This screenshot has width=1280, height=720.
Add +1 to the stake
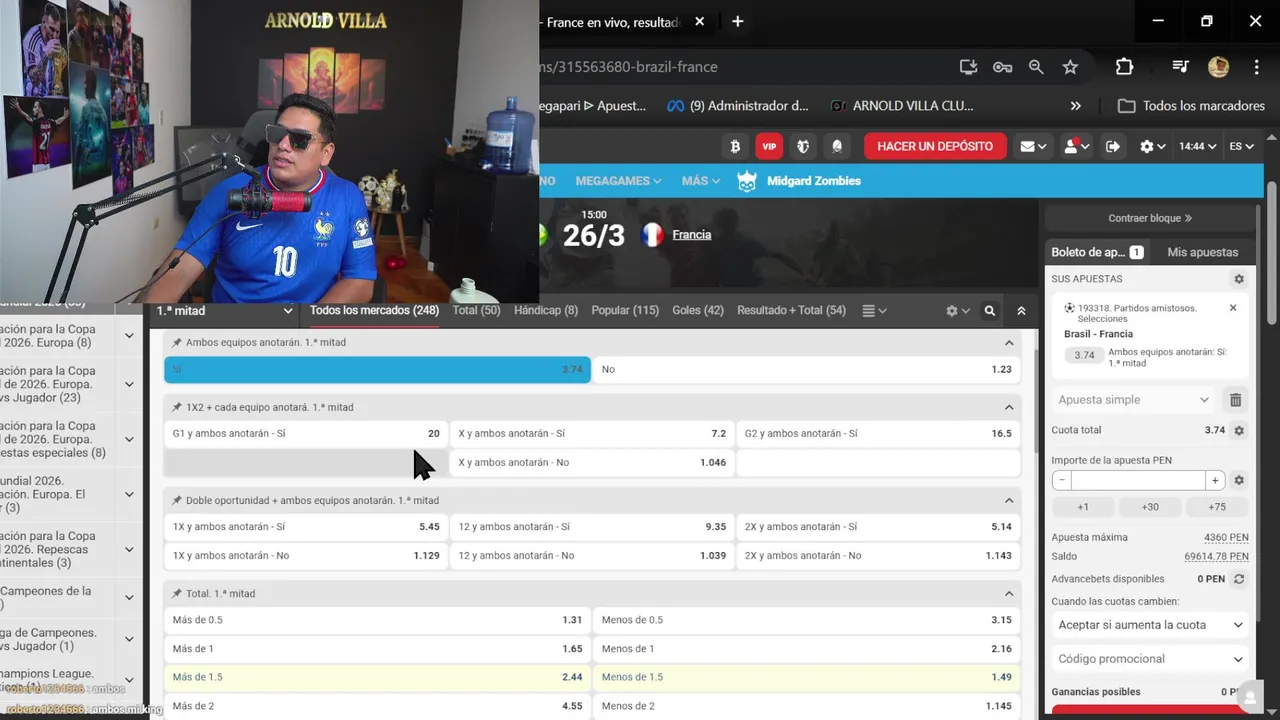pos(1083,507)
